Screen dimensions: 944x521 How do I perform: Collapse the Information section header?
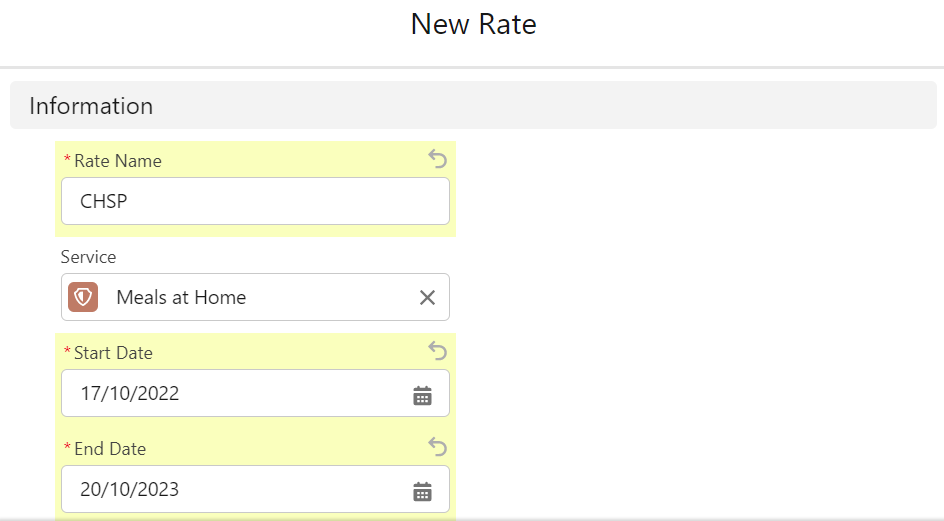pyautogui.click(x=473, y=105)
